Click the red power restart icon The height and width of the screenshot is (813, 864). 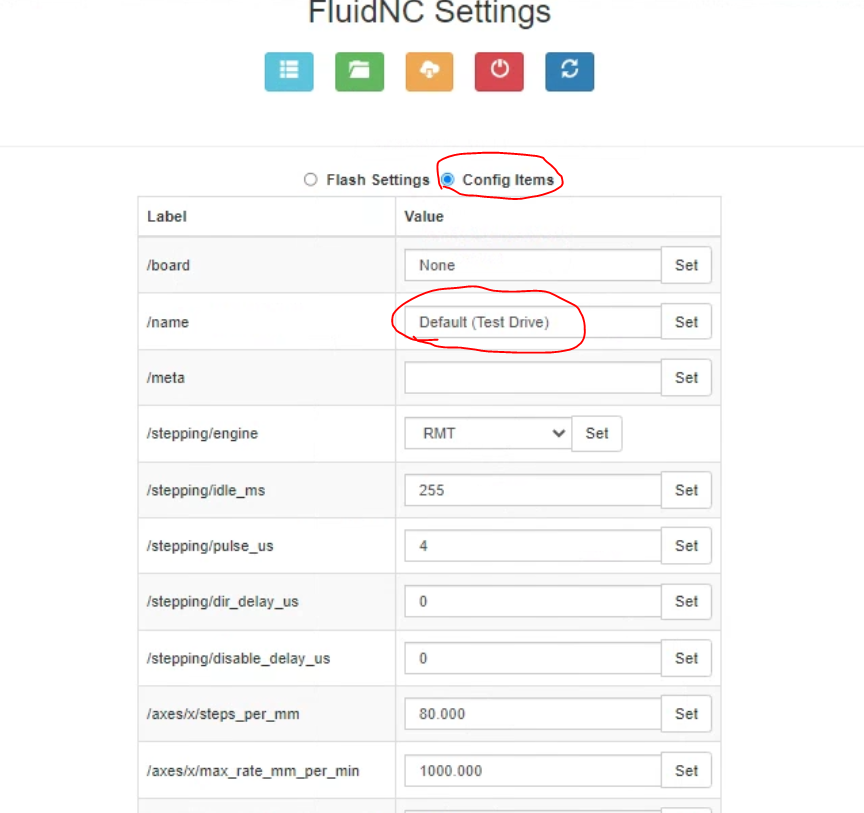tap(499, 72)
